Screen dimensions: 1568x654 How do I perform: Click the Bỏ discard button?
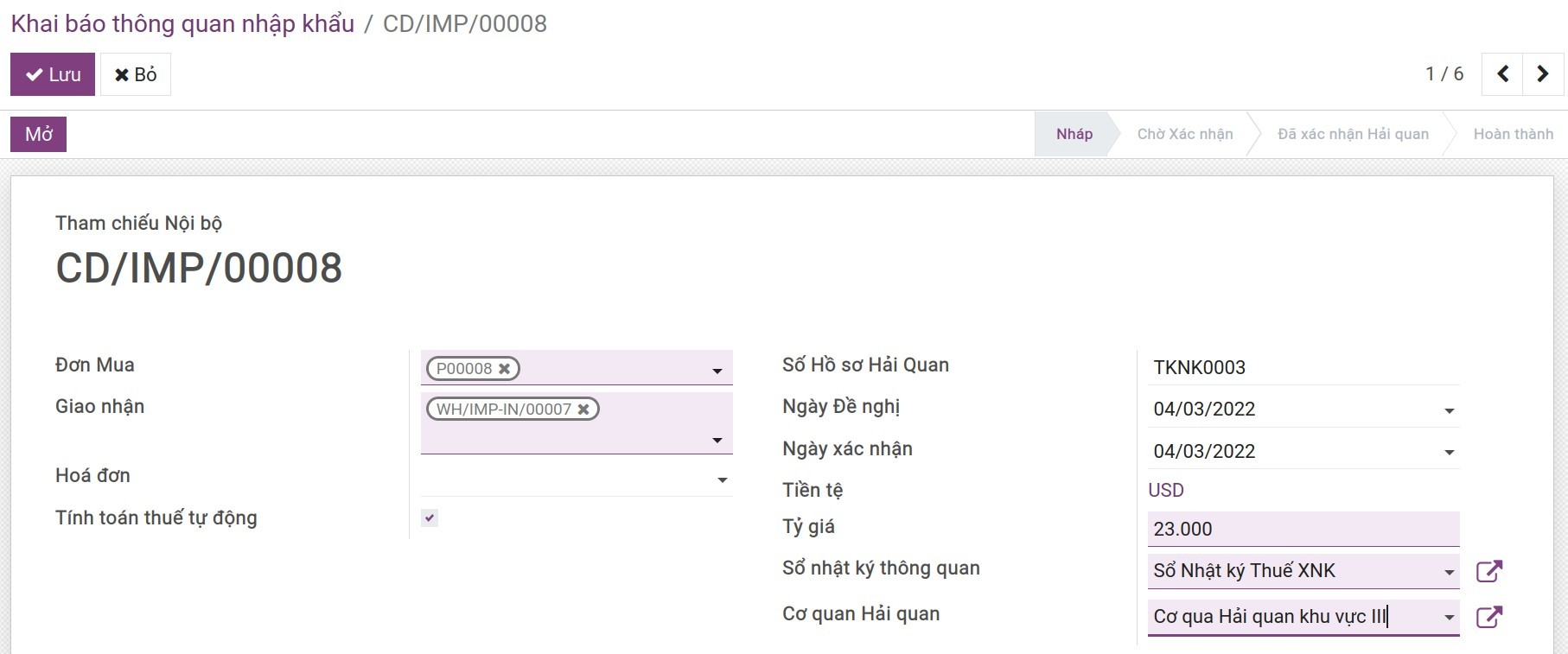[136, 74]
